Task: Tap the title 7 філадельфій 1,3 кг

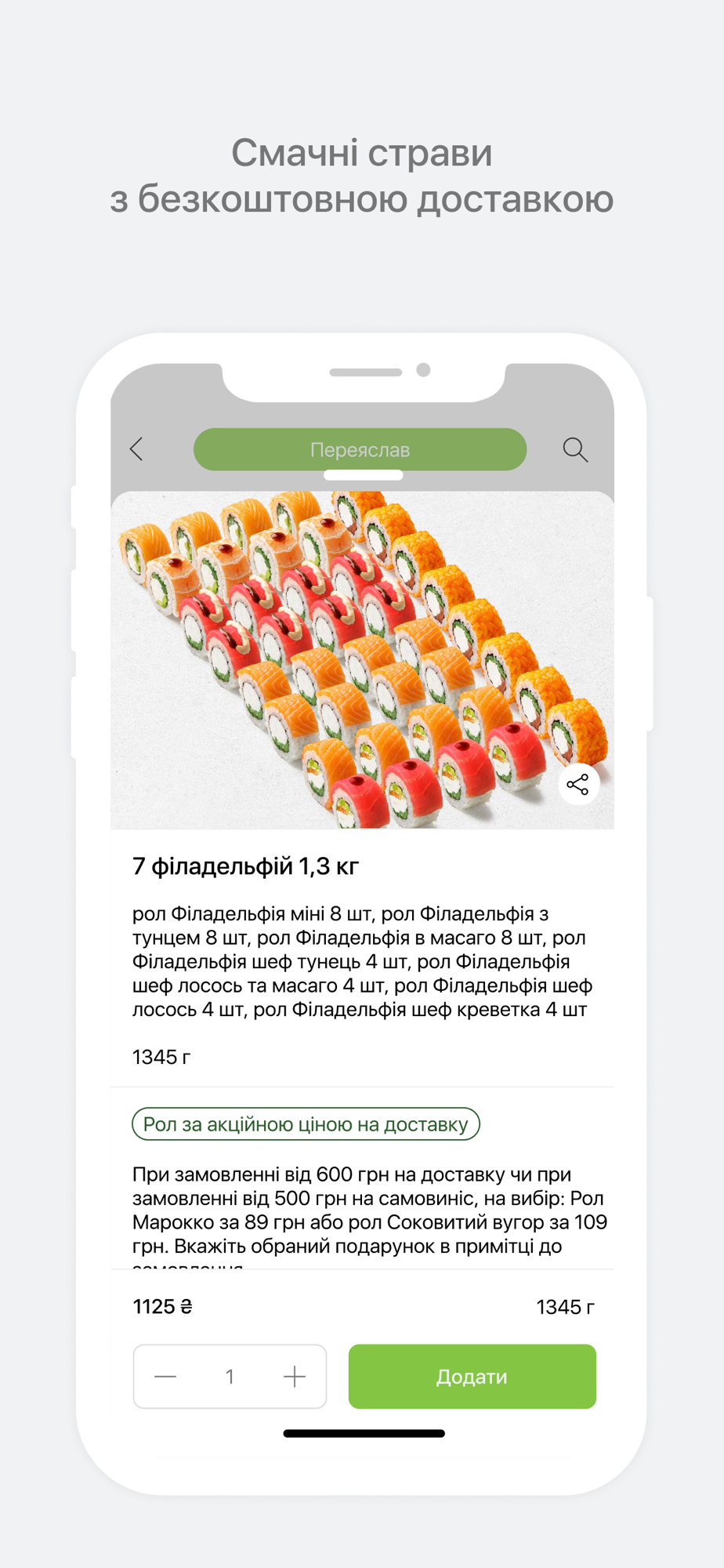Action: pyautogui.click(x=245, y=866)
